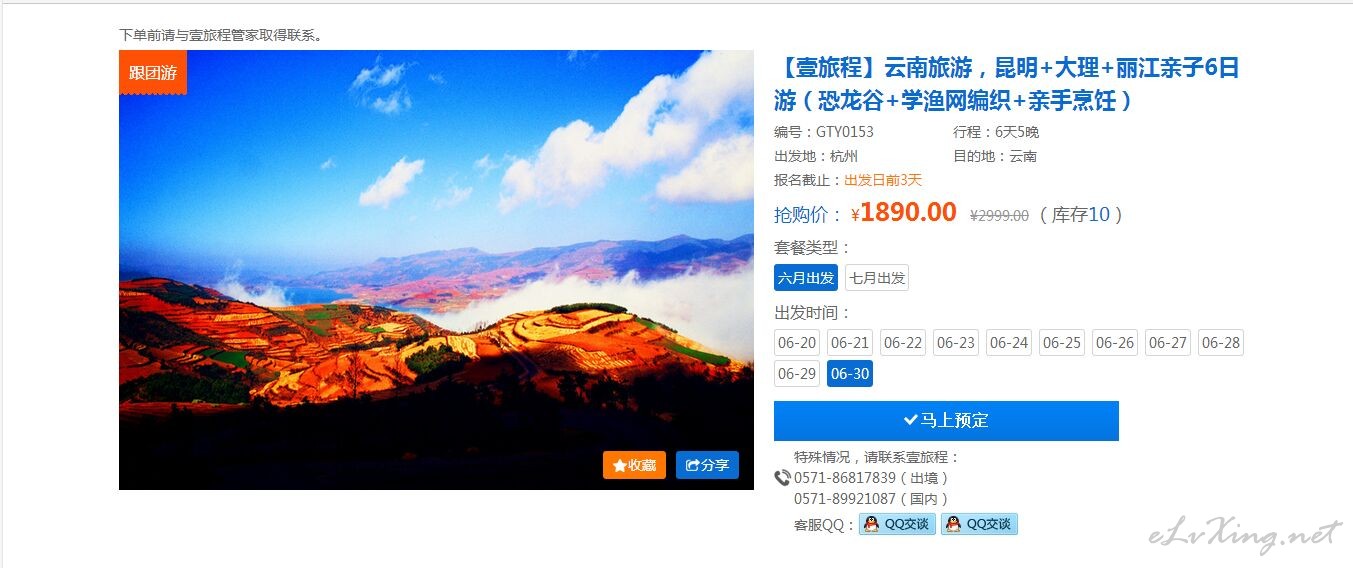This screenshot has width=1353, height=568.
Task: Click the orange 跟团游 badge on the photo
Action: pyautogui.click(x=153, y=72)
